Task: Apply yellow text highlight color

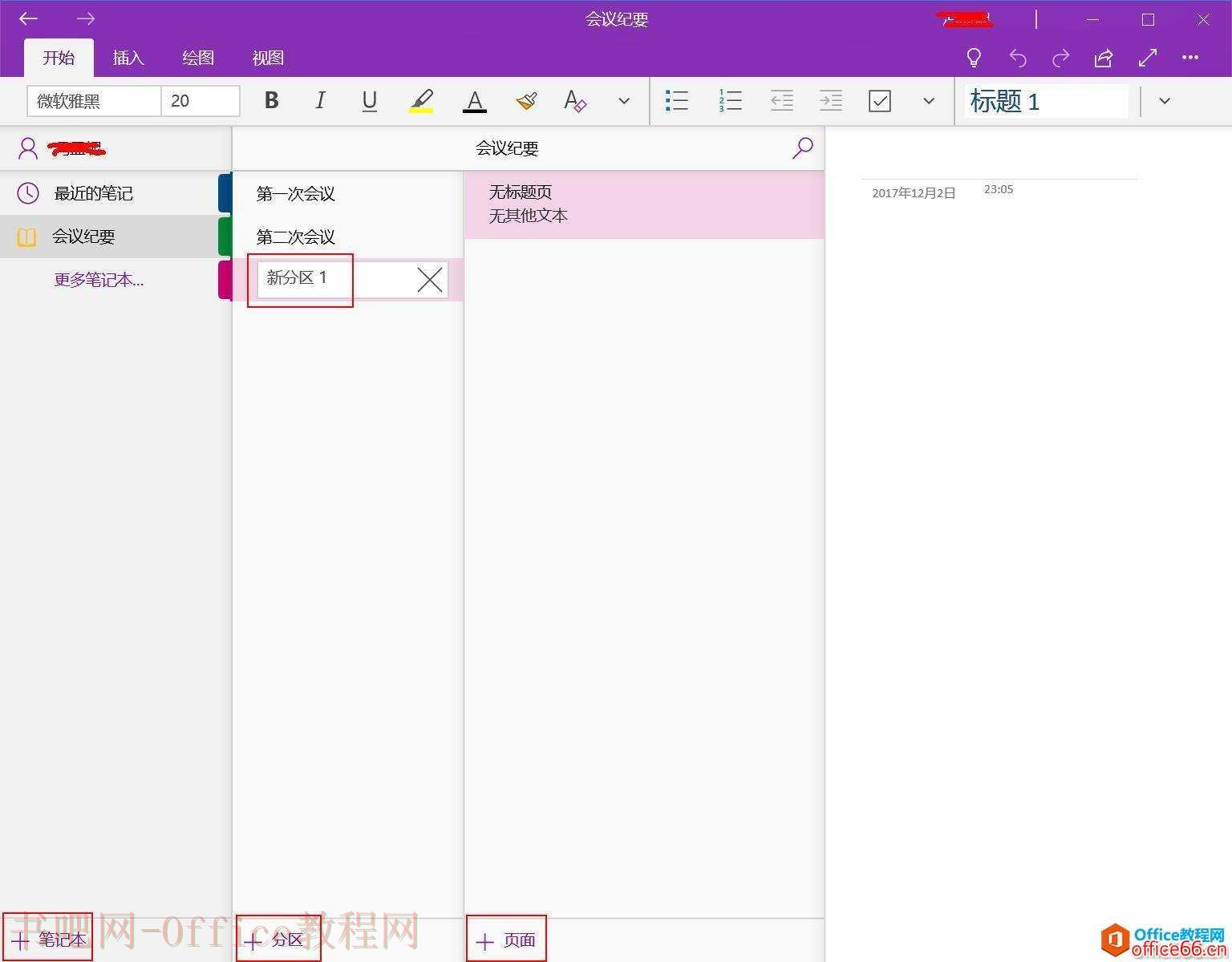Action: click(x=421, y=100)
